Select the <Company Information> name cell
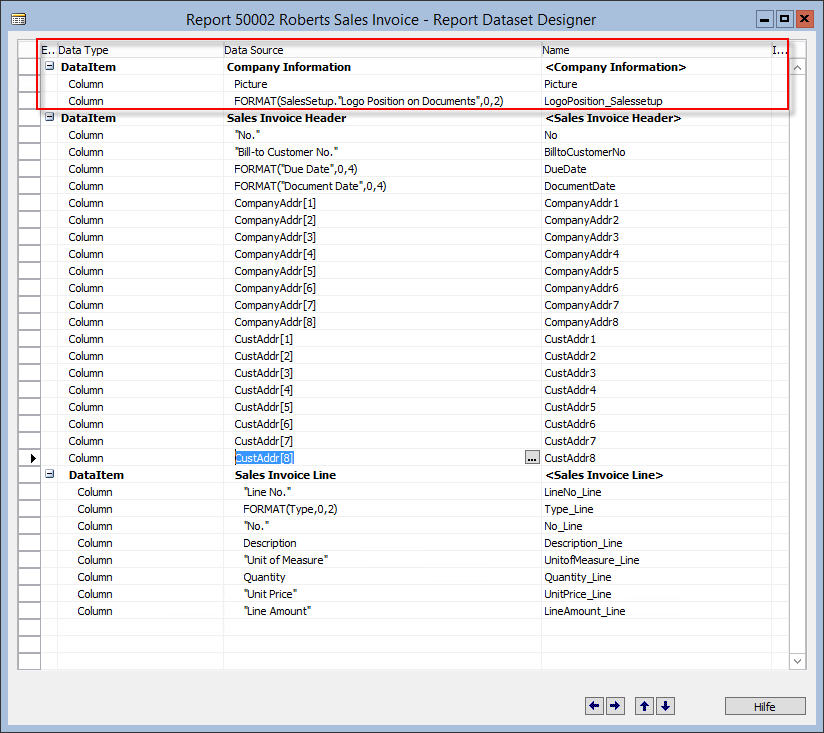 point(656,67)
